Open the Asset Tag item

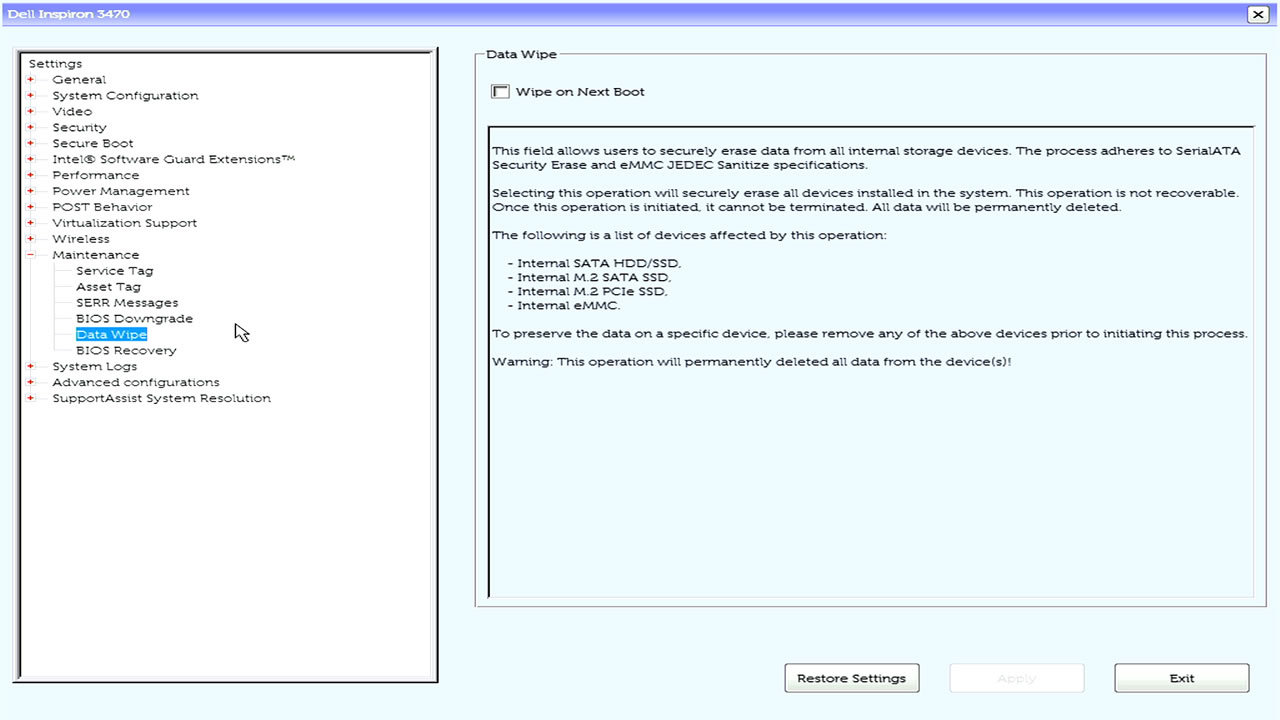[x=108, y=287]
